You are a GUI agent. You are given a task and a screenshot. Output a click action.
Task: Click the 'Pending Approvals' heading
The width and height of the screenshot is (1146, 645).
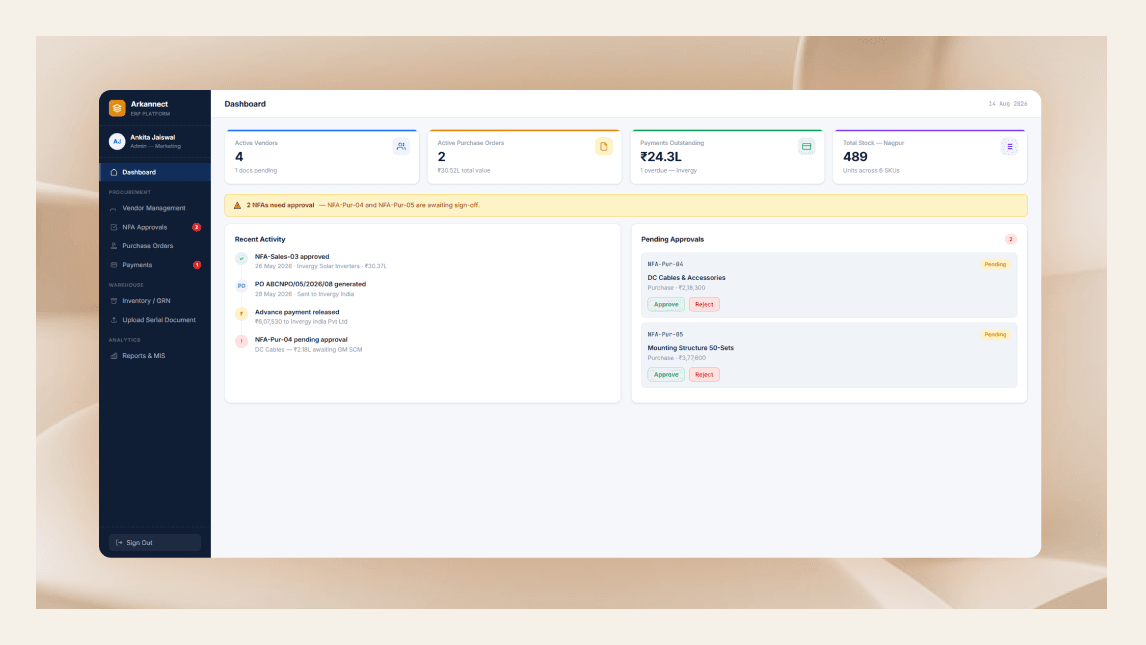[x=672, y=240]
